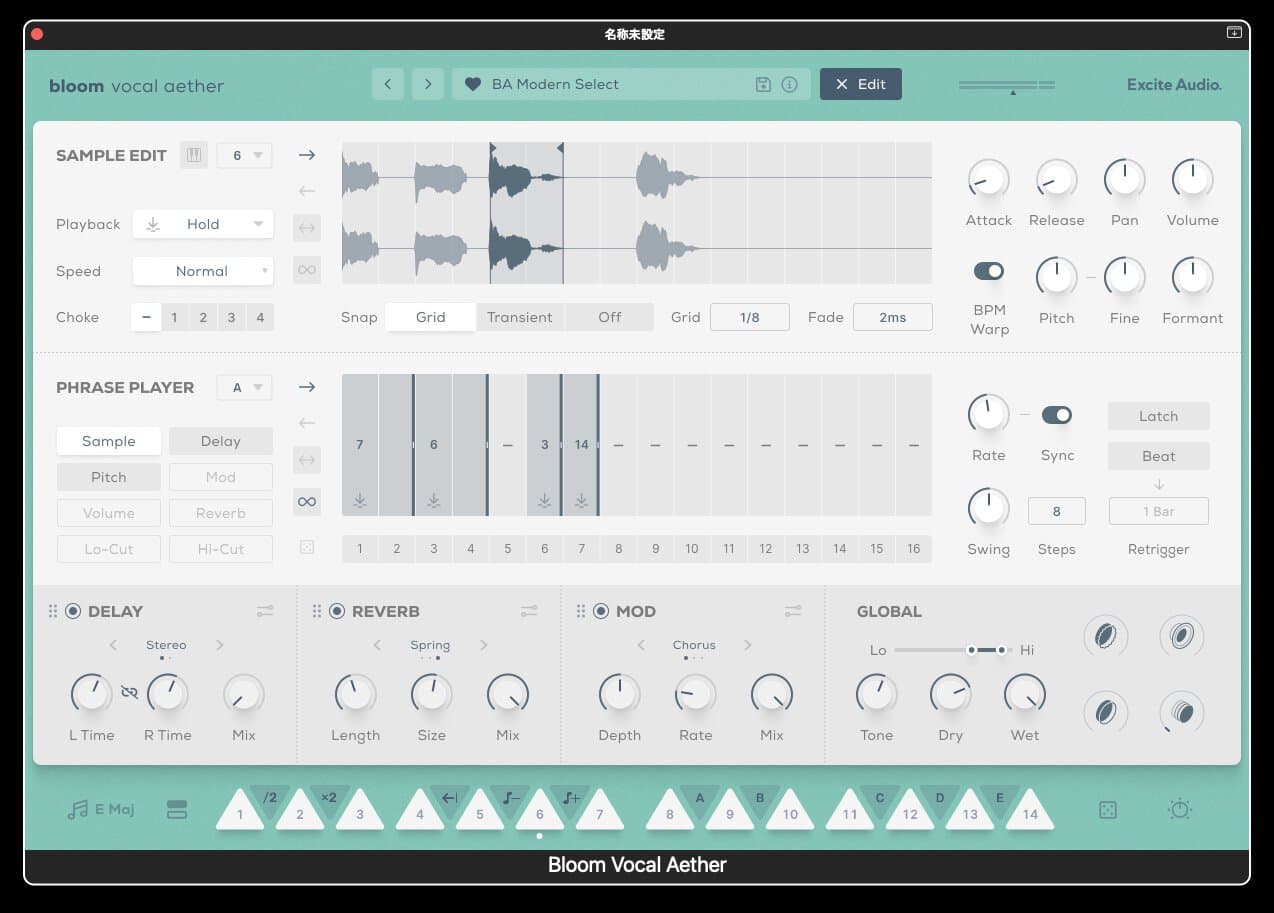Click next mod type chevron after Chorus
The image size is (1274, 913).
tap(747, 645)
